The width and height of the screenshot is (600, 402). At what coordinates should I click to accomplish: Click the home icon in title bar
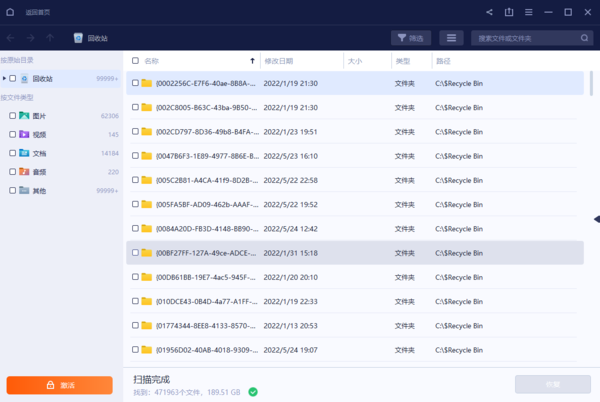tap(11, 12)
